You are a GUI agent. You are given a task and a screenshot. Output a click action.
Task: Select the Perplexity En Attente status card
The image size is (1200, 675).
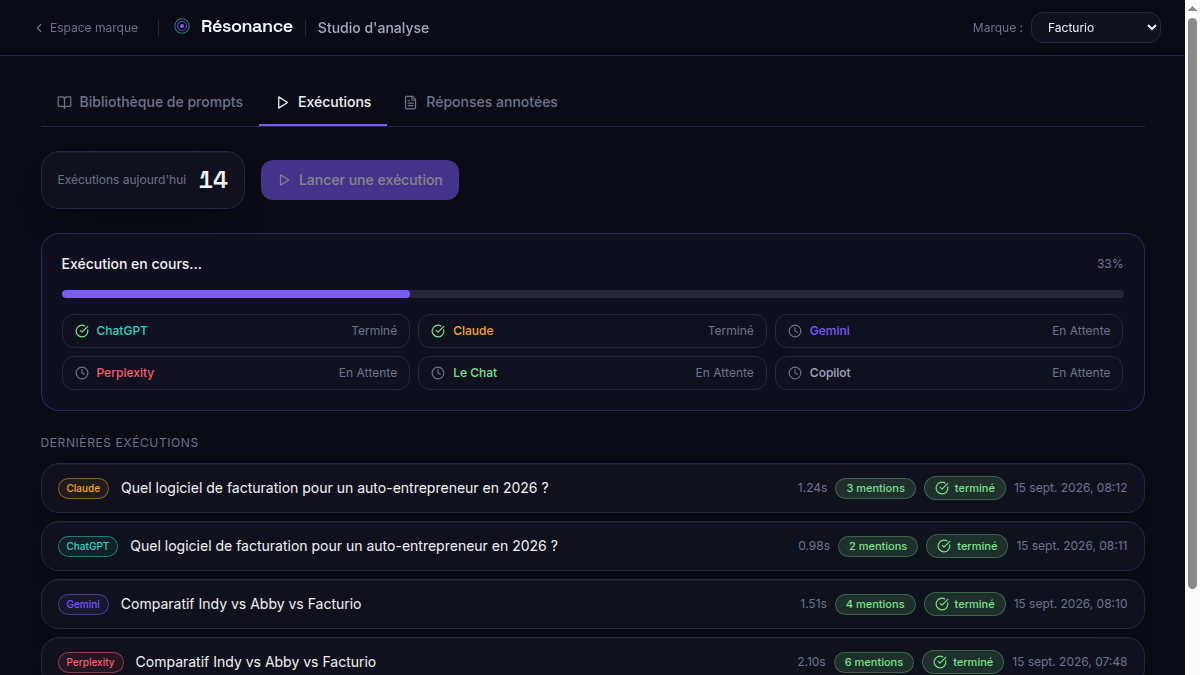coord(236,373)
